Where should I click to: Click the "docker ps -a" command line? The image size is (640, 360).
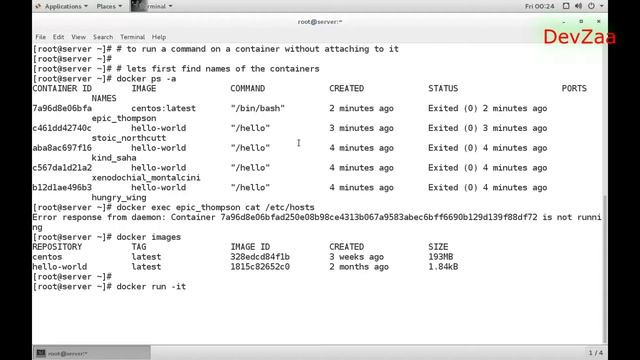pyautogui.click(x=146, y=78)
